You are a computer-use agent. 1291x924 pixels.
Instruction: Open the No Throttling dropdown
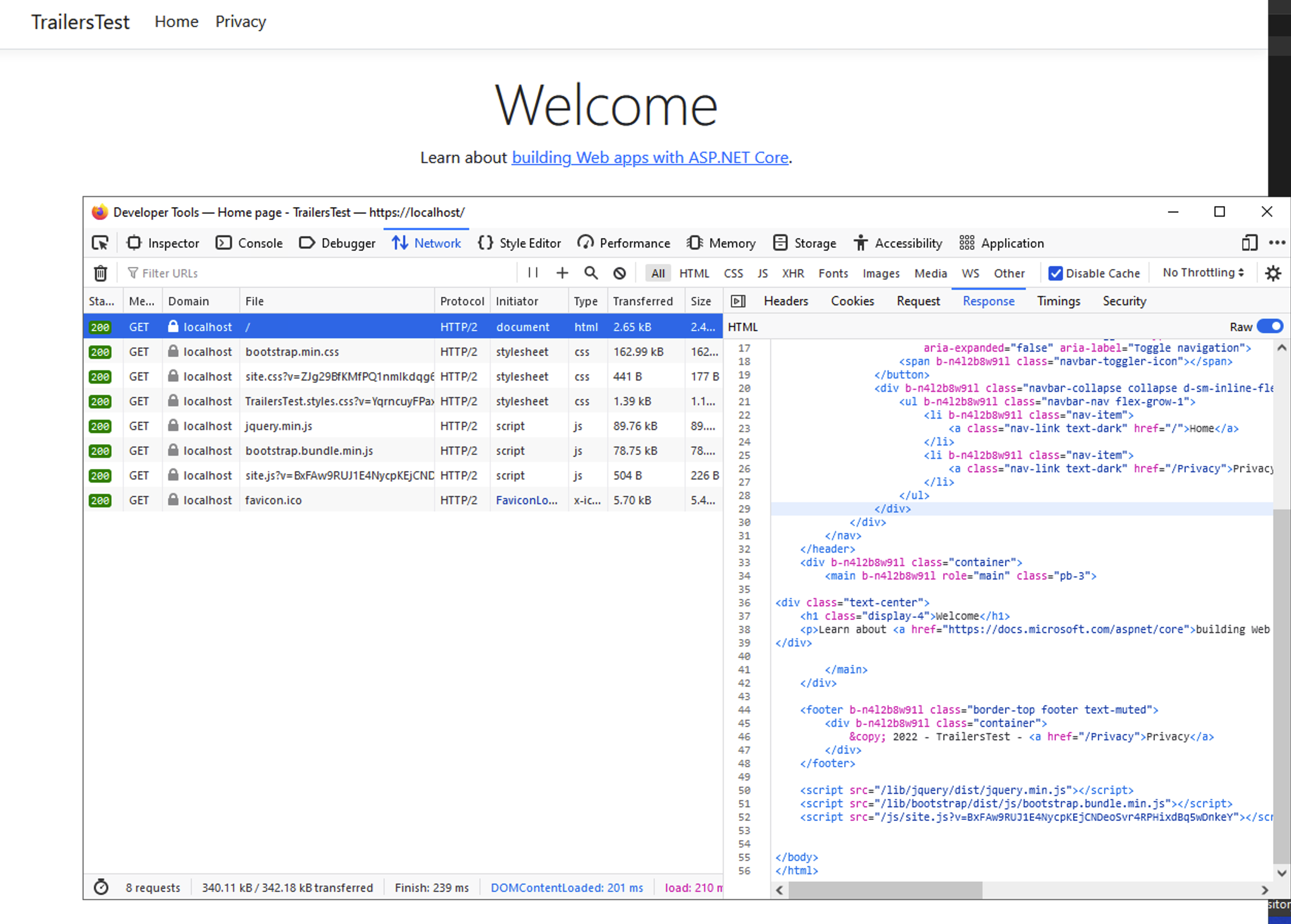point(1202,273)
